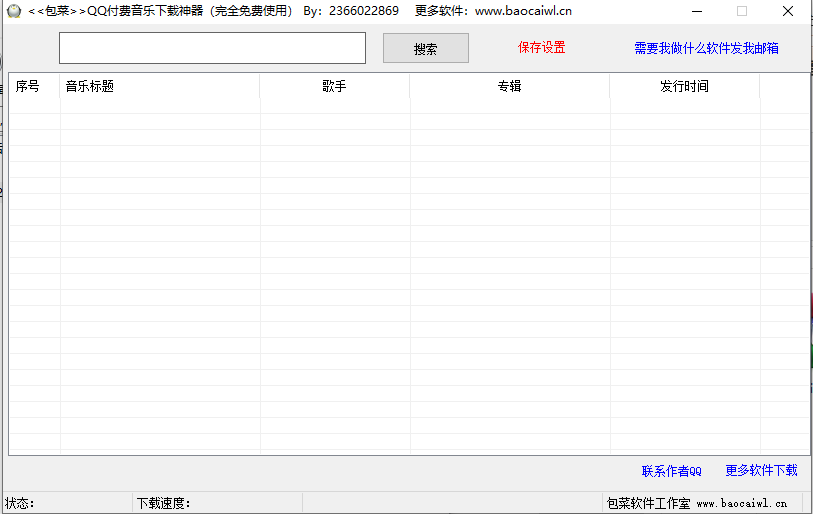This screenshot has width=813, height=514.
Task: Click 需要我做什么软件发我邮箱 link
Action: click(706, 48)
